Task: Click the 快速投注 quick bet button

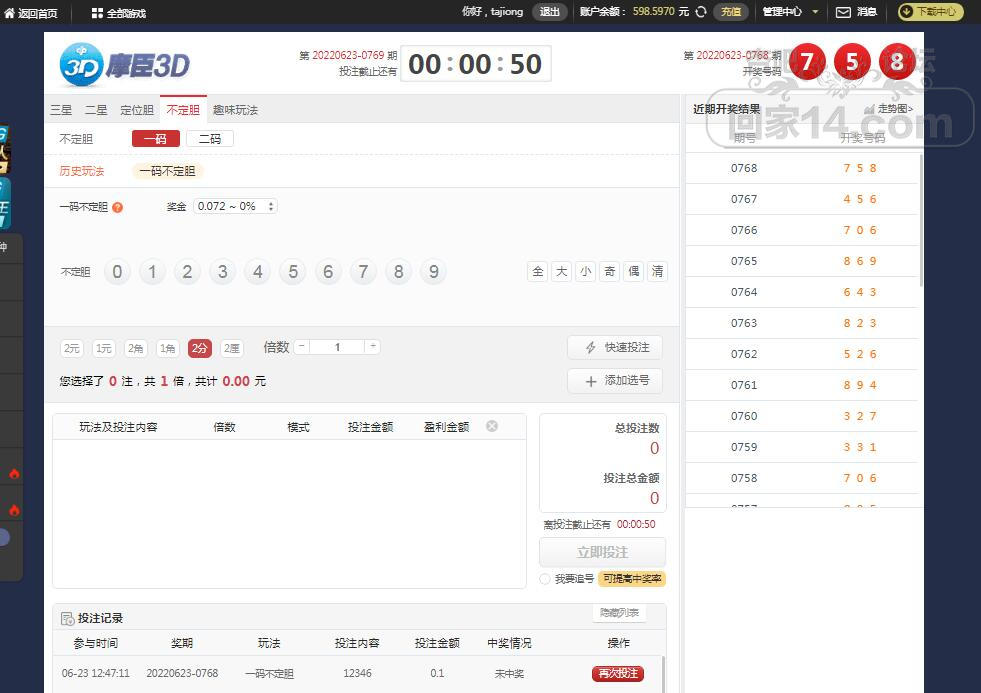Action: [x=615, y=348]
